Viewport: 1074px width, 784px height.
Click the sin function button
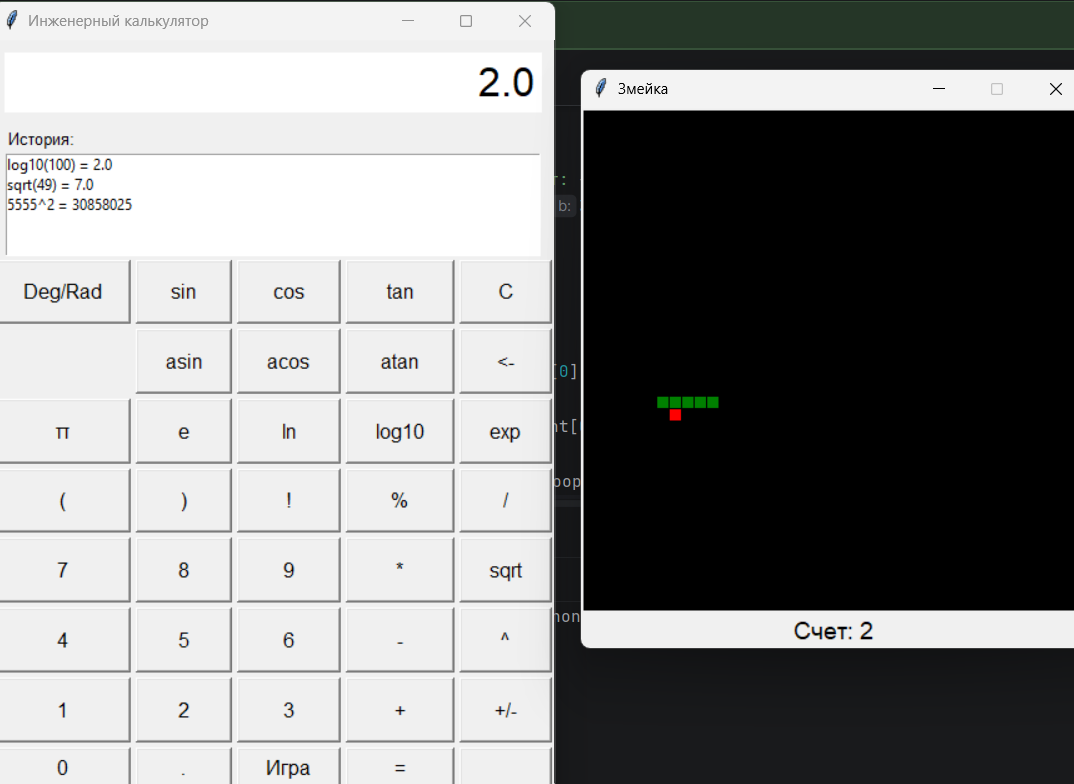pos(184,292)
